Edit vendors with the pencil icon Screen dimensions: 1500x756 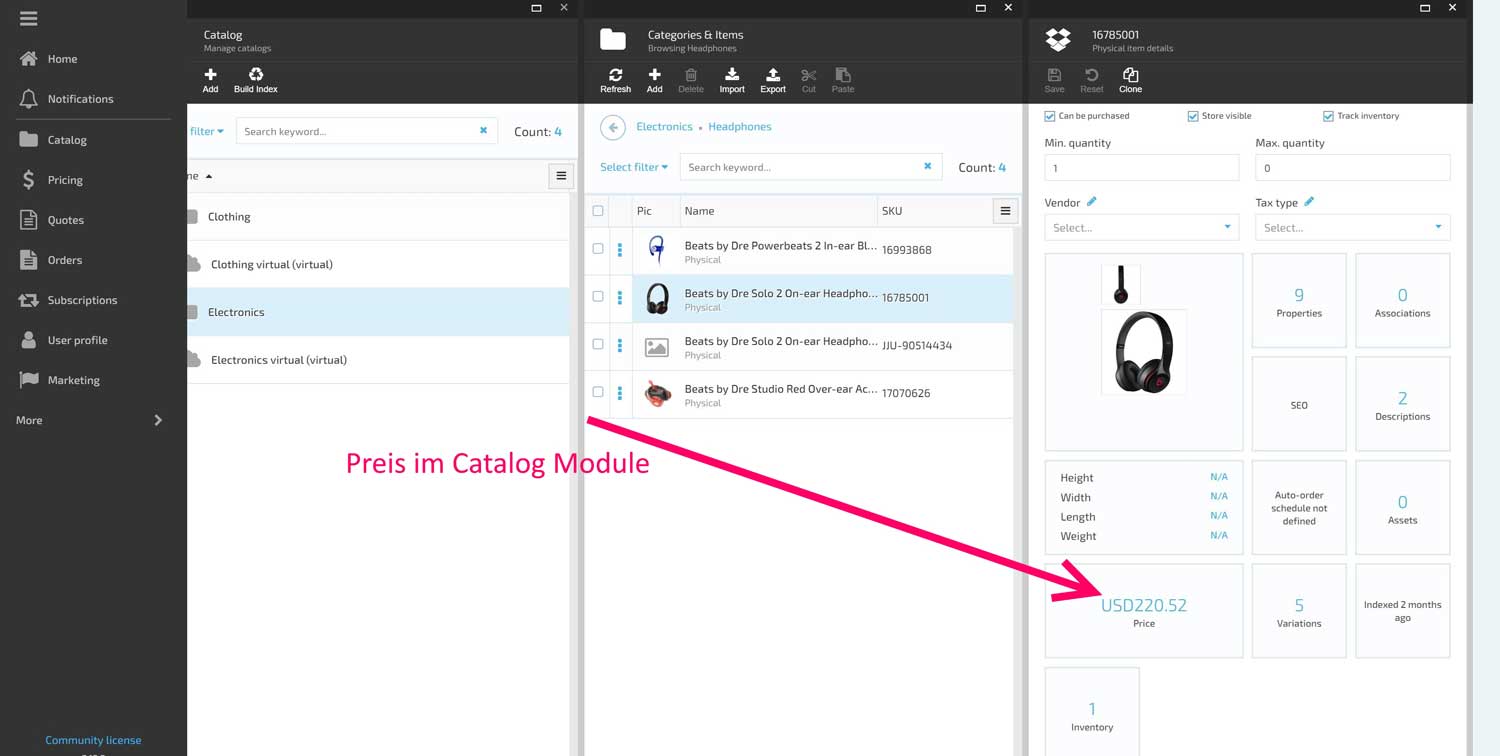tap(1092, 202)
